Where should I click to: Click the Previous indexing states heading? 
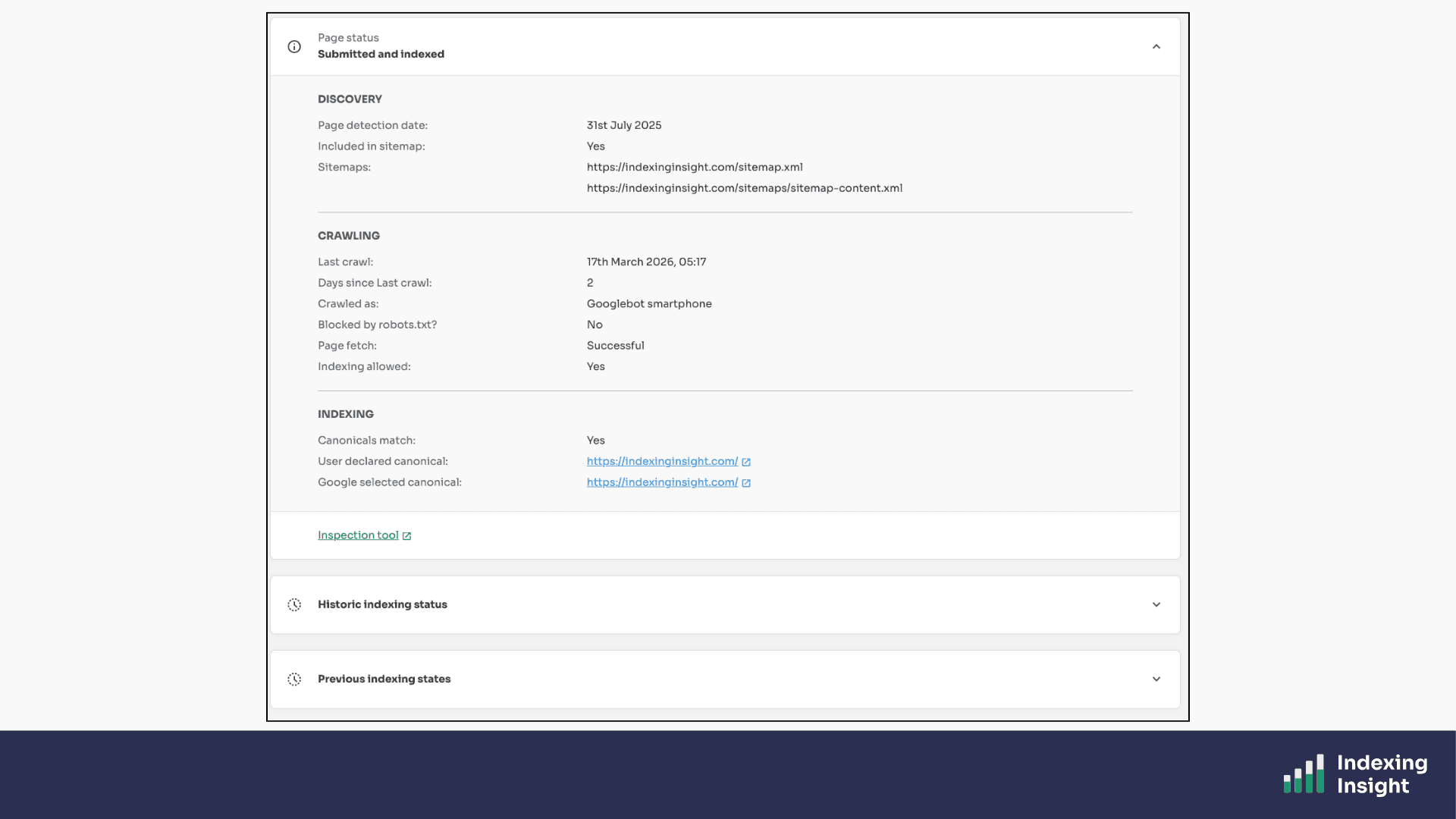(x=384, y=679)
